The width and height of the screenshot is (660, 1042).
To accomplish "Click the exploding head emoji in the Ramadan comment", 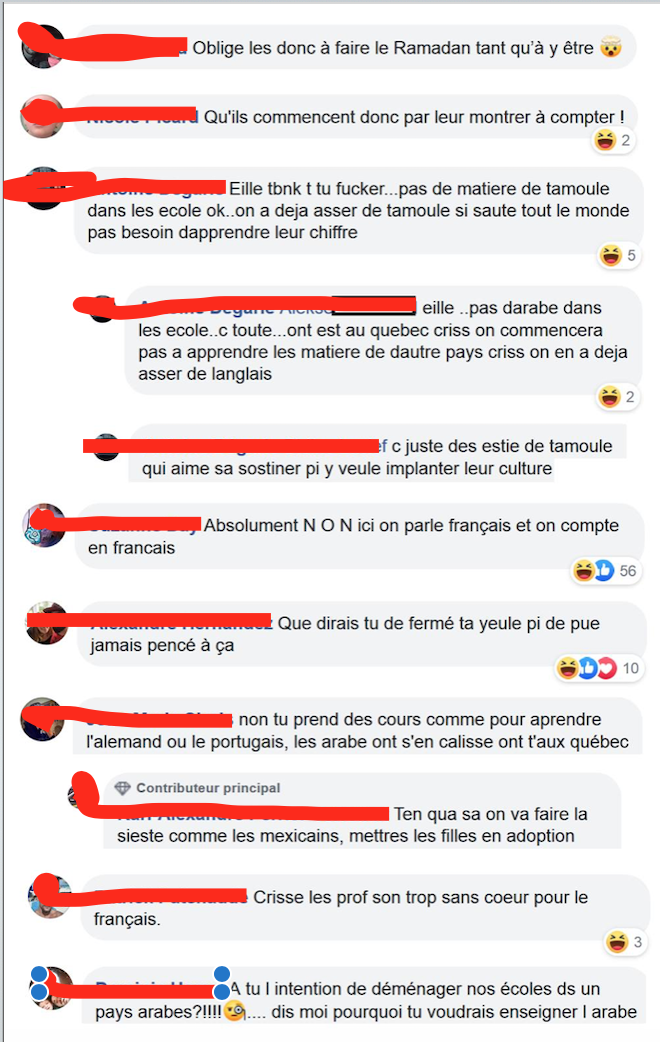I will coord(611,48).
